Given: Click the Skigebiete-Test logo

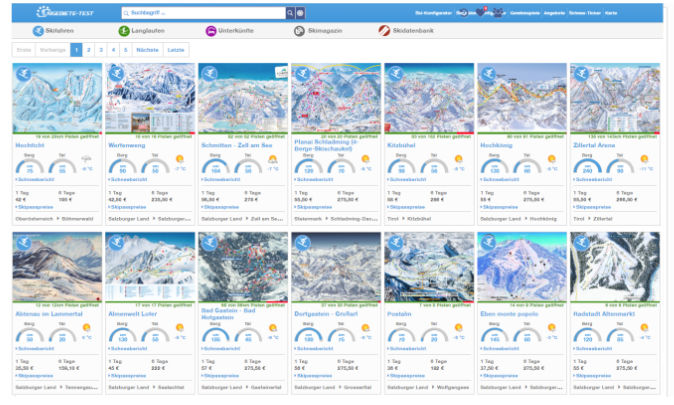Looking at the screenshot, I should (64, 12).
